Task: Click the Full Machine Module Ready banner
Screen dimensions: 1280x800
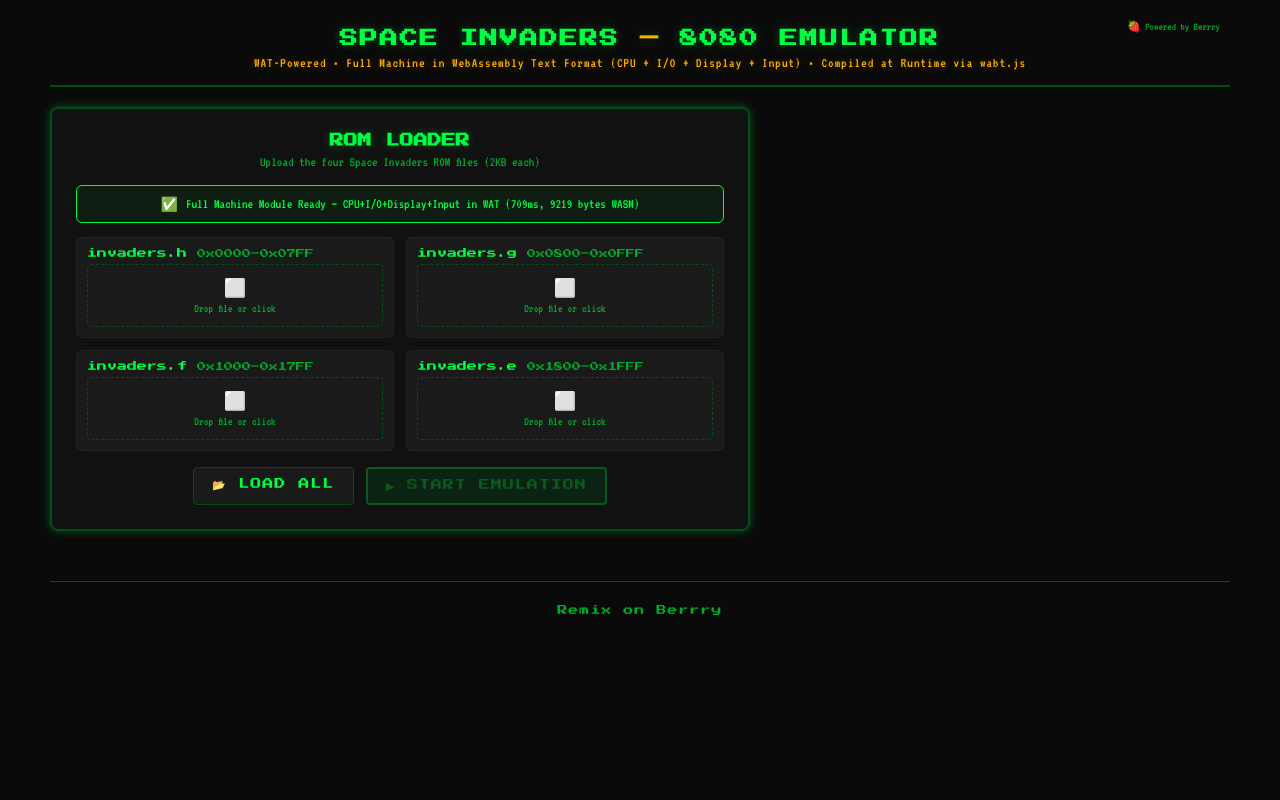Action: [x=400, y=204]
